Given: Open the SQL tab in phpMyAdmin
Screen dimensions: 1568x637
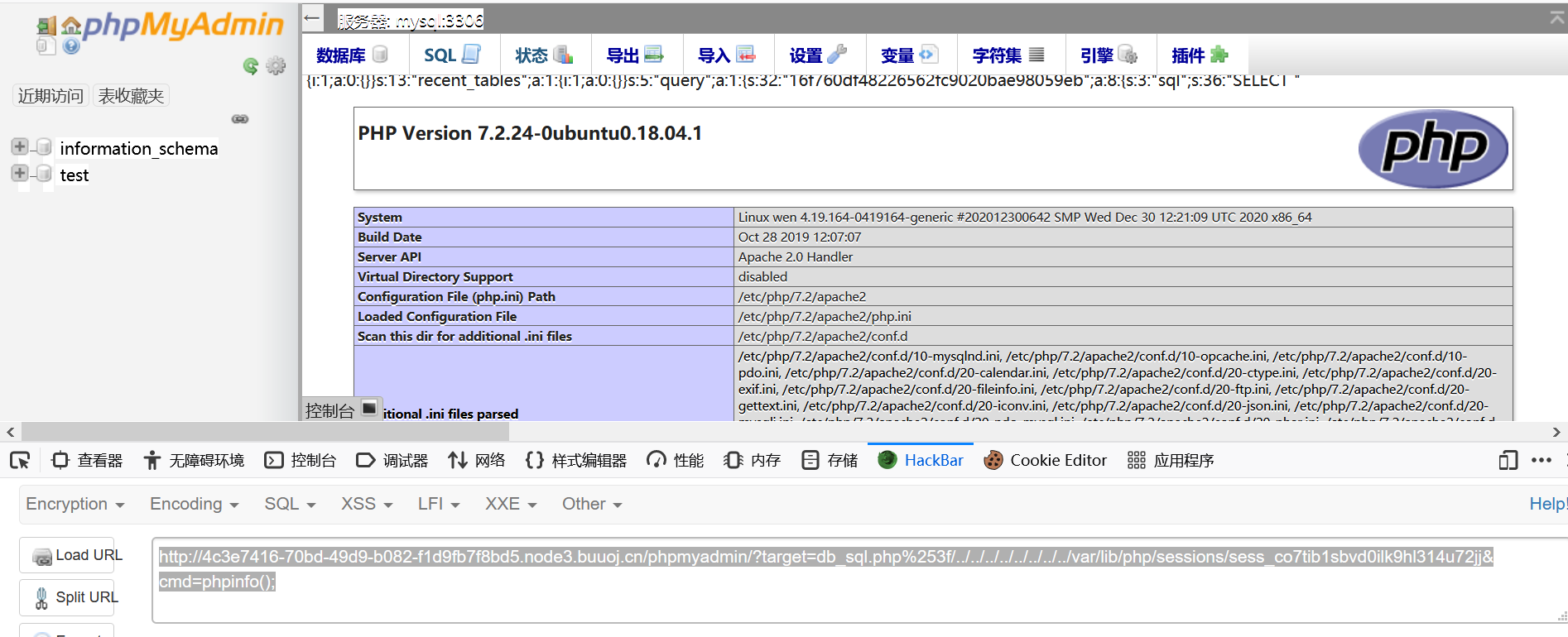Looking at the screenshot, I should point(452,55).
